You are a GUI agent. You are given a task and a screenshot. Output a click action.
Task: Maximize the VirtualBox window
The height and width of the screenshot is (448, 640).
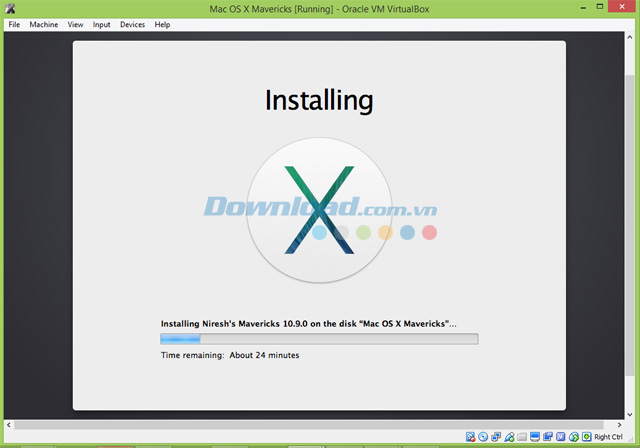coord(600,7)
